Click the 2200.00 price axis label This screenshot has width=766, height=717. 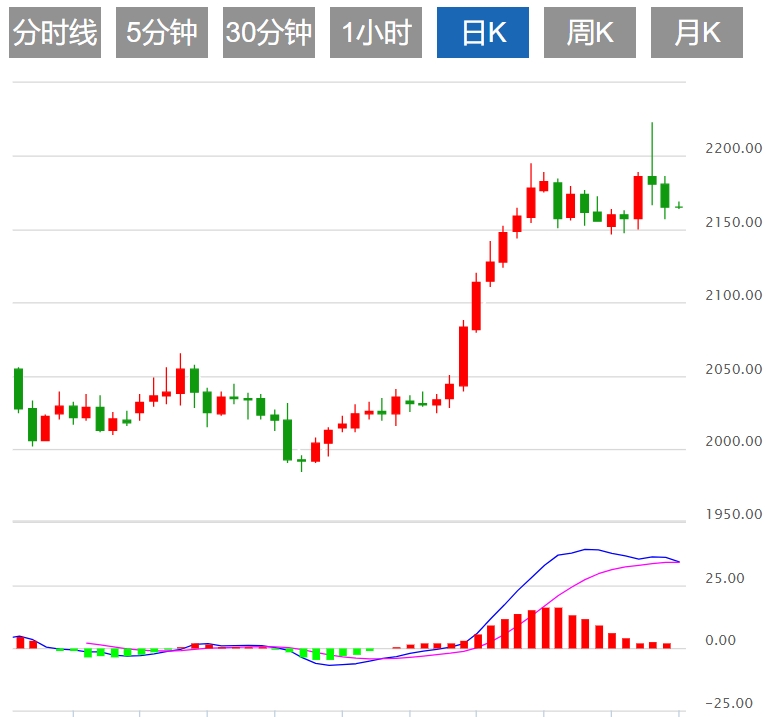[x=732, y=149]
